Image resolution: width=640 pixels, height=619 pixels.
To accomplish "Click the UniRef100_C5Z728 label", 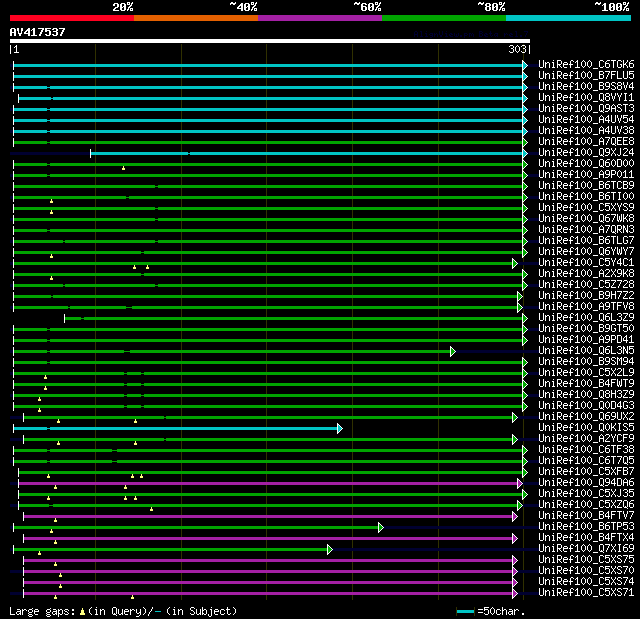I will point(586,285).
